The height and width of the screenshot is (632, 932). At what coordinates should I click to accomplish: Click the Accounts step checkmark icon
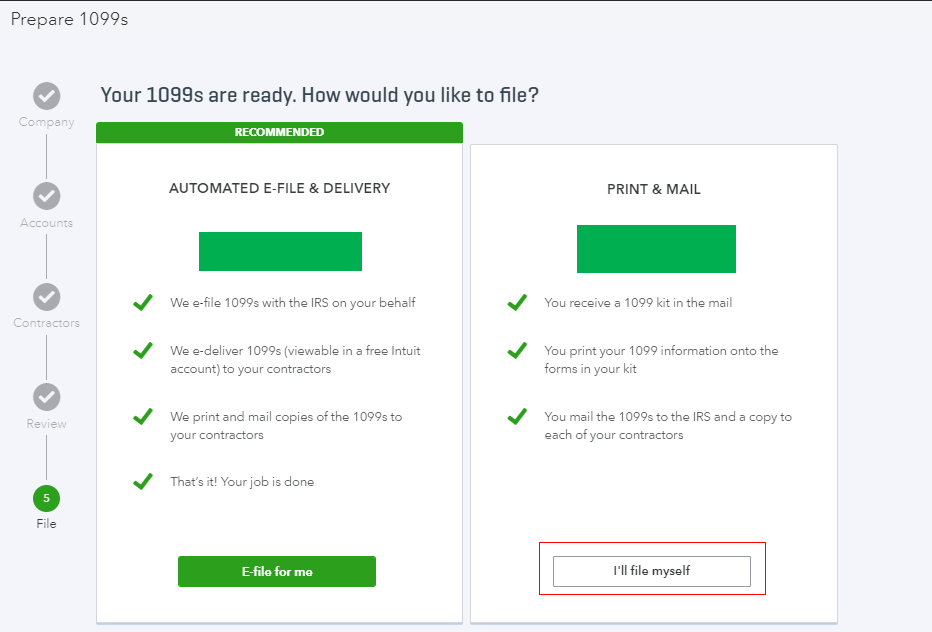[46, 196]
